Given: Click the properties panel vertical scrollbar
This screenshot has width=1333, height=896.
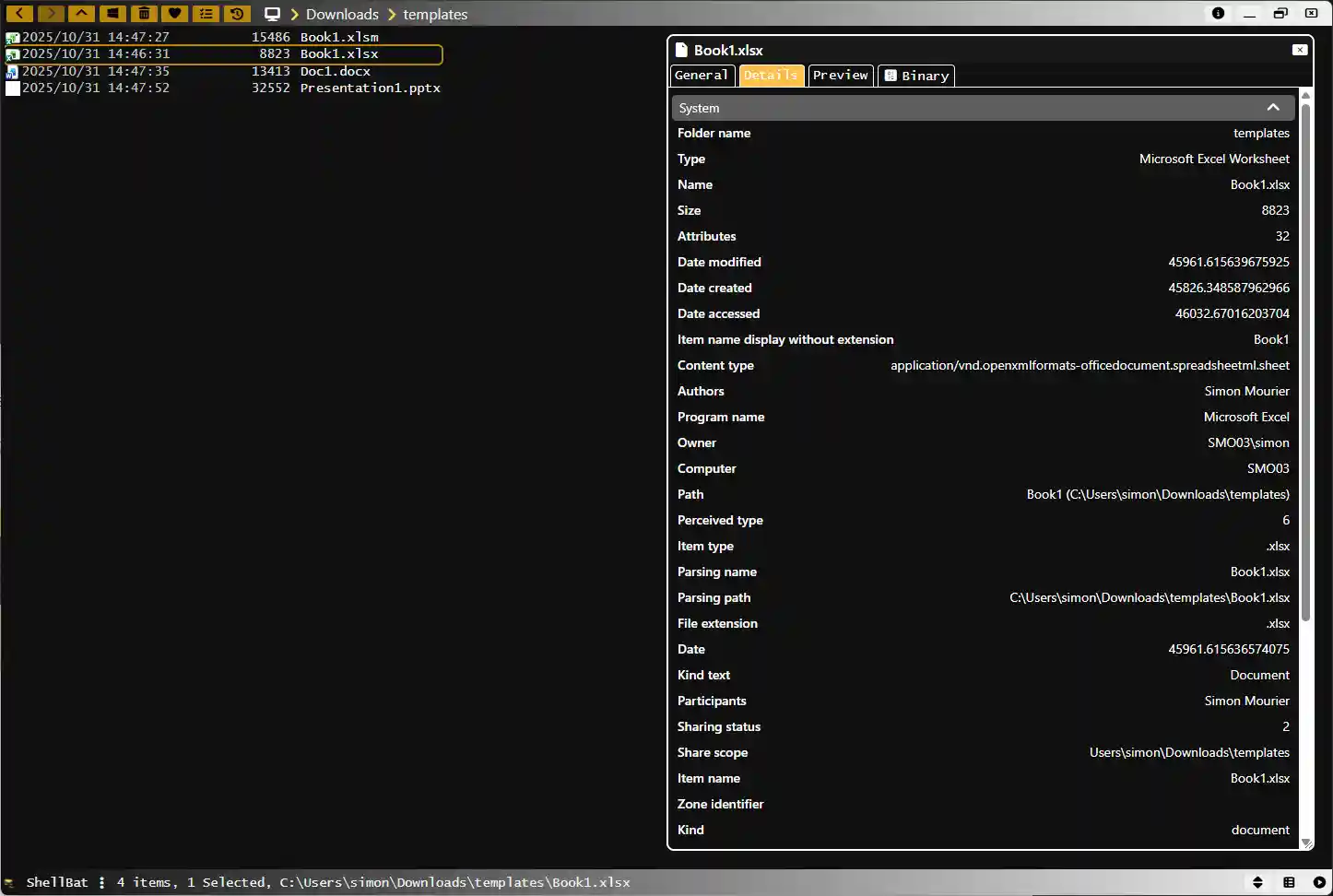Looking at the screenshot, I should pyautogui.click(x=1305, y=369).
